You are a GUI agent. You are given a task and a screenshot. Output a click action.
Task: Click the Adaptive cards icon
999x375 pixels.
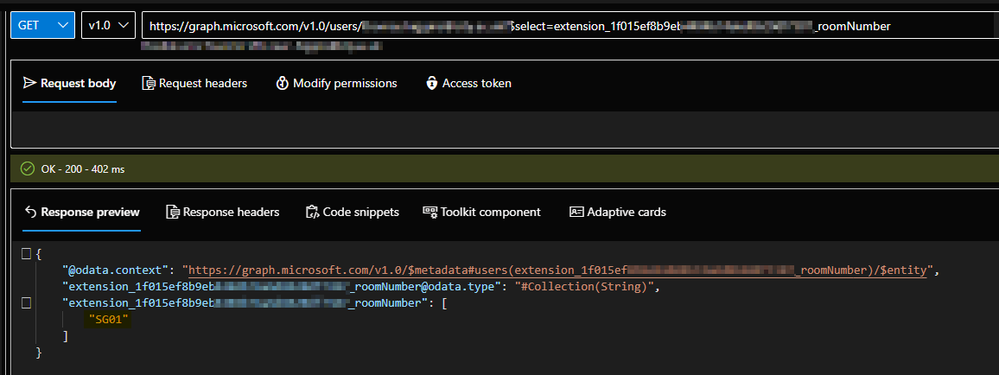click(576, 212)
